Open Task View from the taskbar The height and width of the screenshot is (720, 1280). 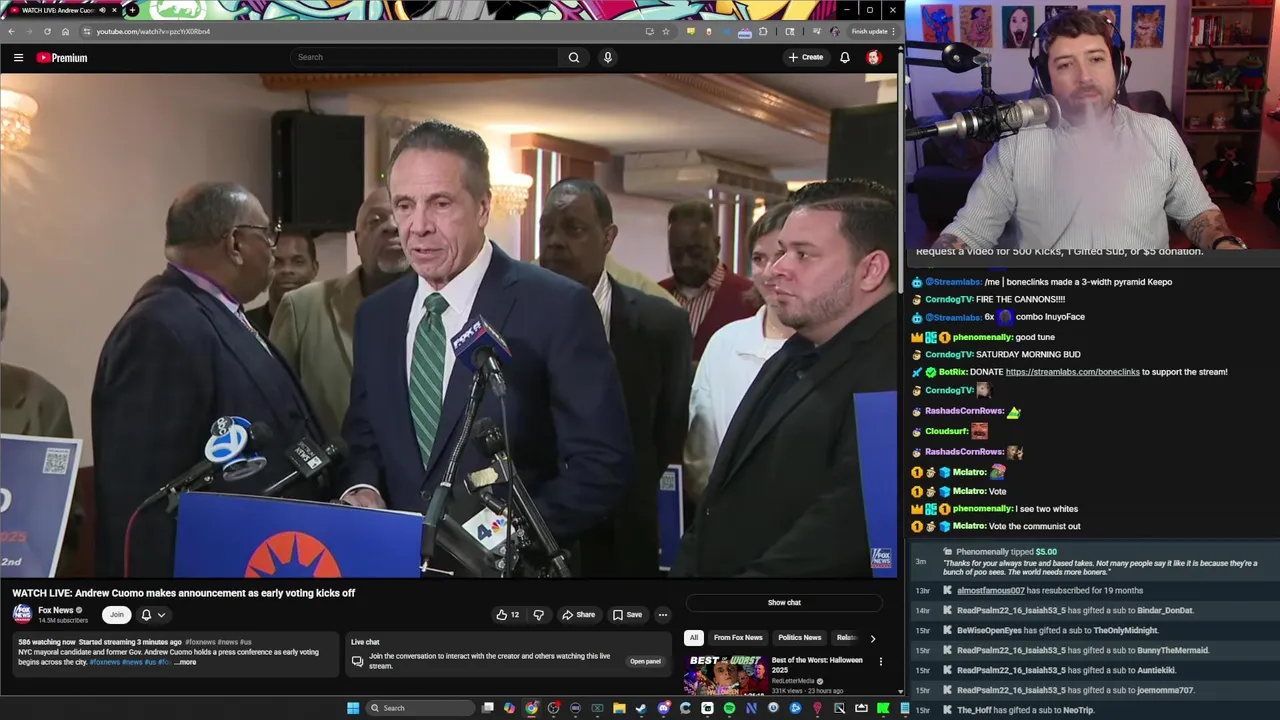pos(487,708)
